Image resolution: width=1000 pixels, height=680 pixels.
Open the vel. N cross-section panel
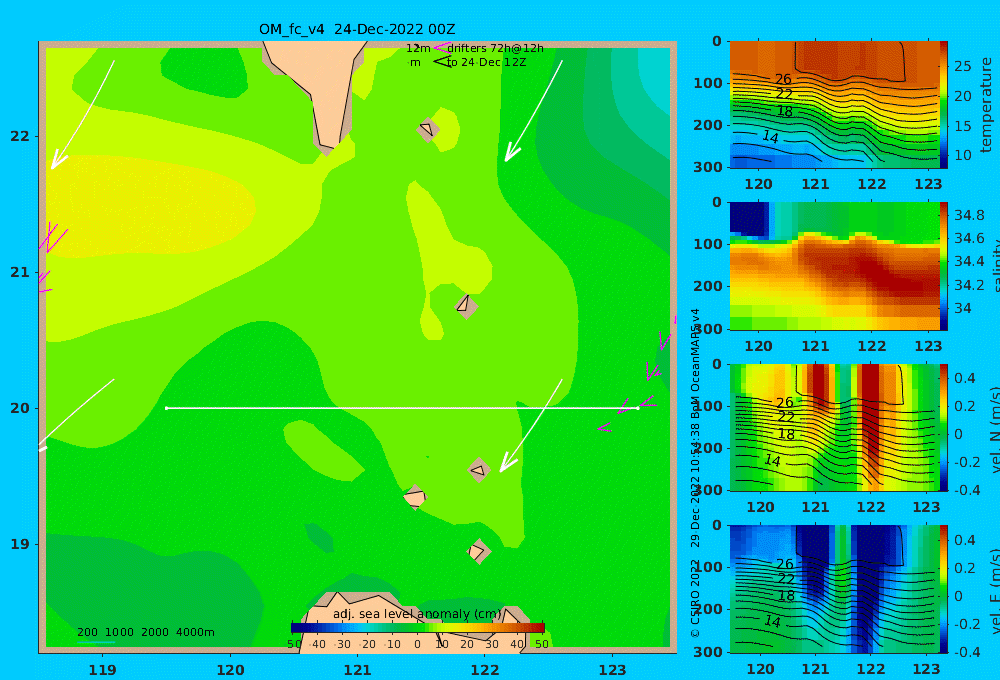click(834, 427)
